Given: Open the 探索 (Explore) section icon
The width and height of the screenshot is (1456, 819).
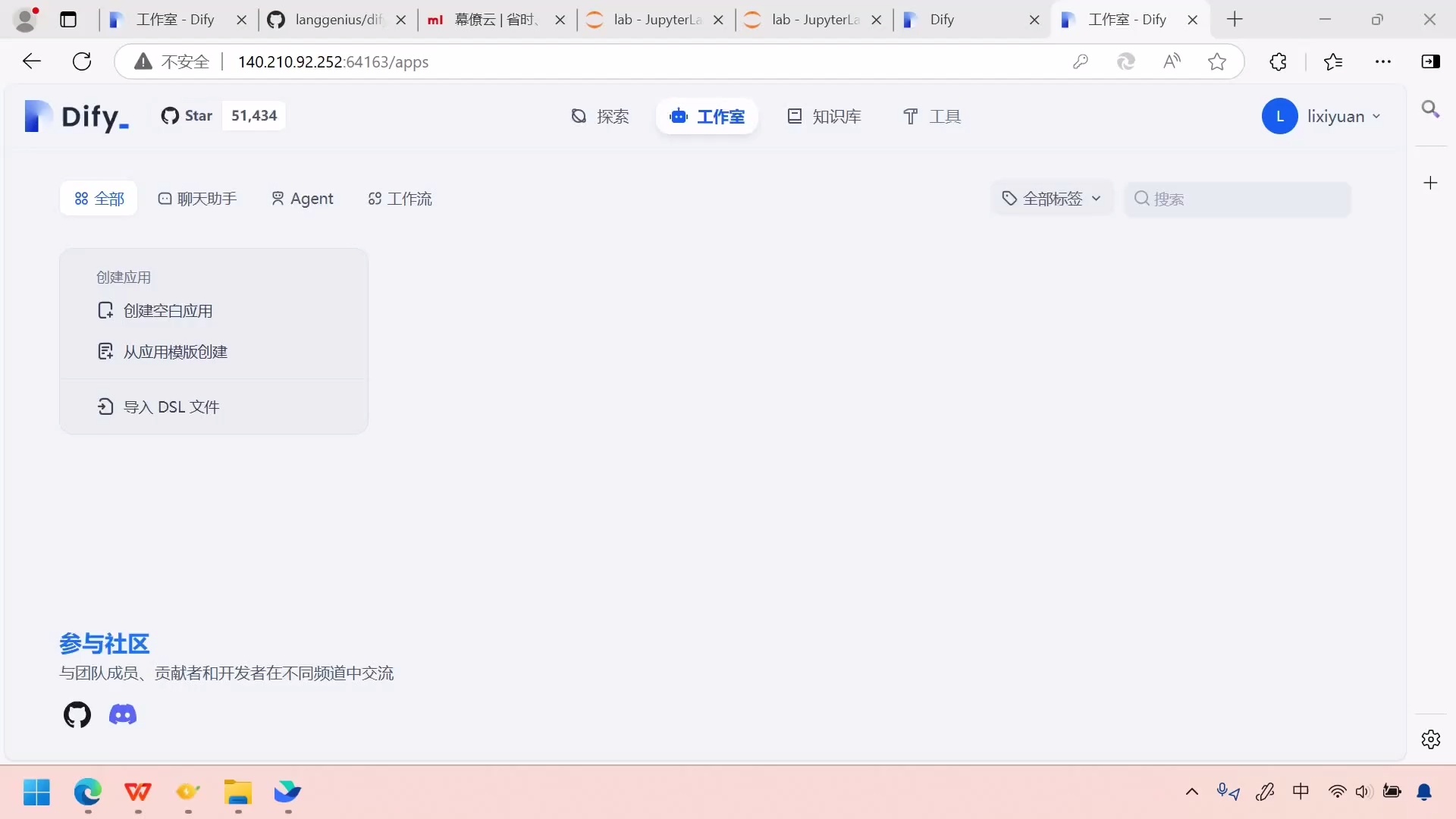Looking at the screenshot, I should click(579, 116).
